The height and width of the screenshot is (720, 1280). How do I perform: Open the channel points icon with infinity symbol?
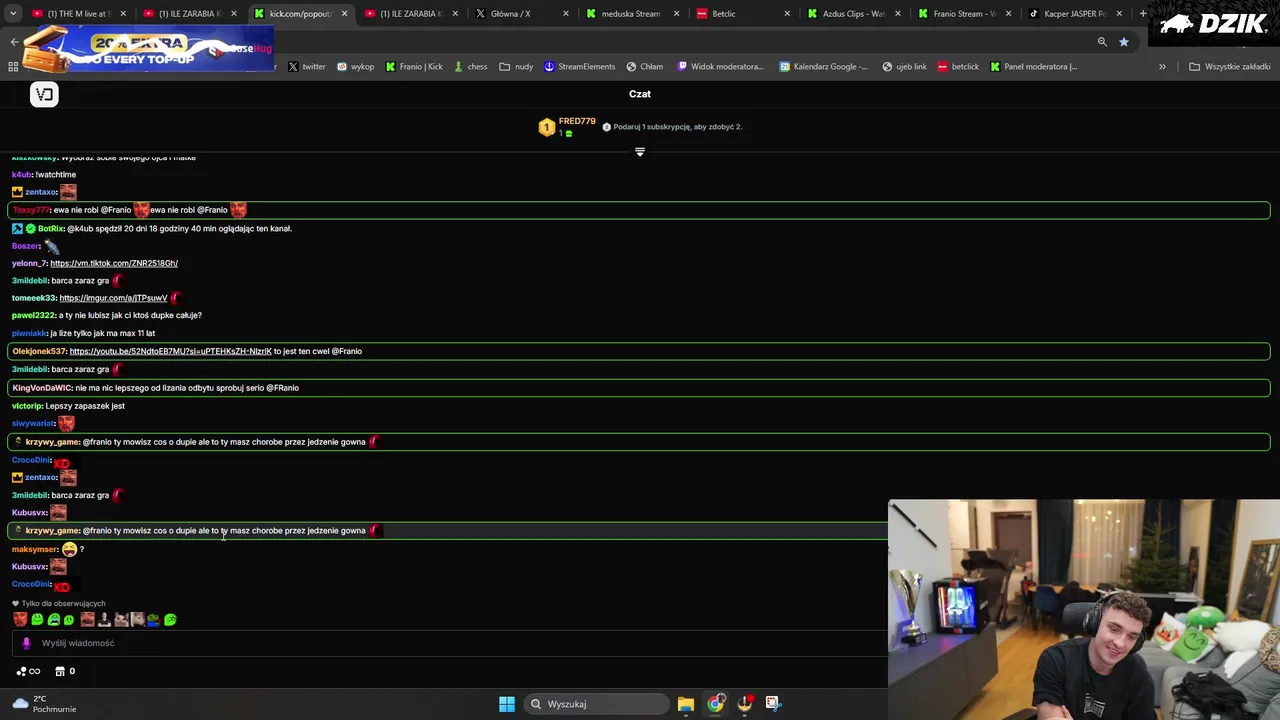[x=29, y=671]
